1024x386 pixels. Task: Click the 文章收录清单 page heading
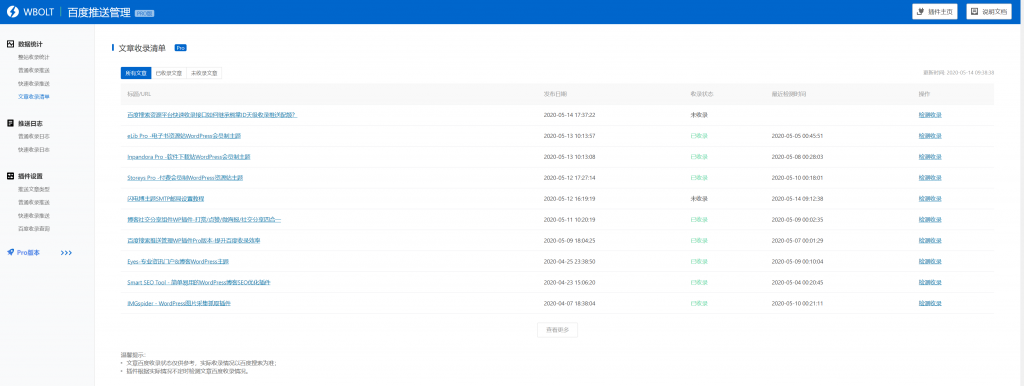tap(142, 48)
